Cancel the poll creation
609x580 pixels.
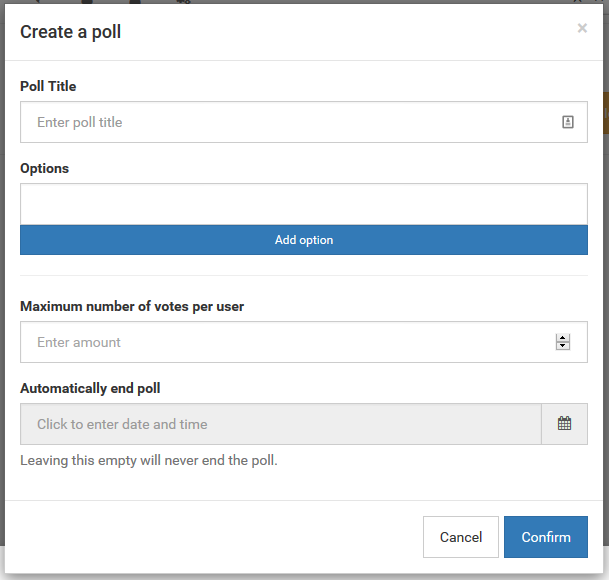(460, 537)
